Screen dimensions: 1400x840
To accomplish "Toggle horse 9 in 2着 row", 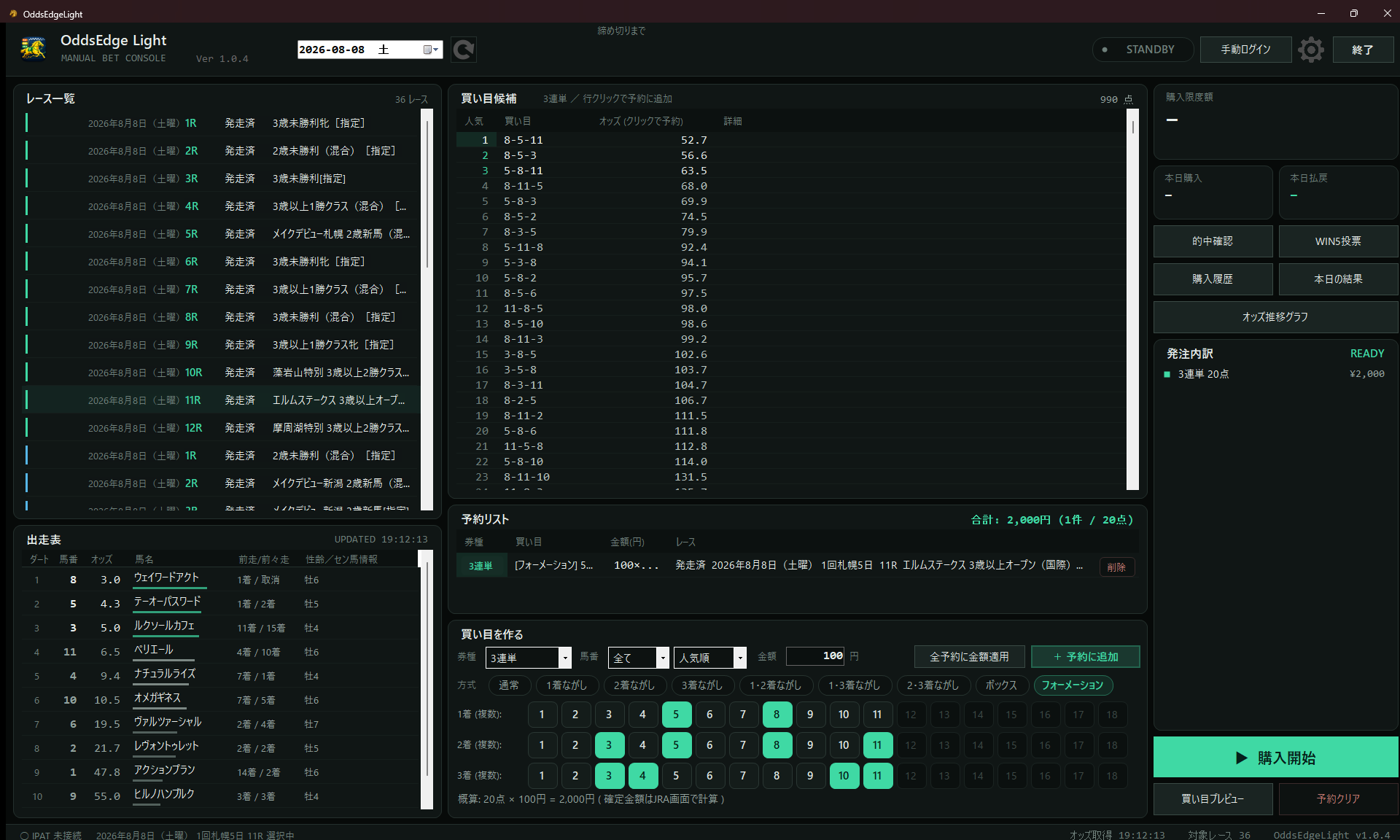I will point(810,744).
